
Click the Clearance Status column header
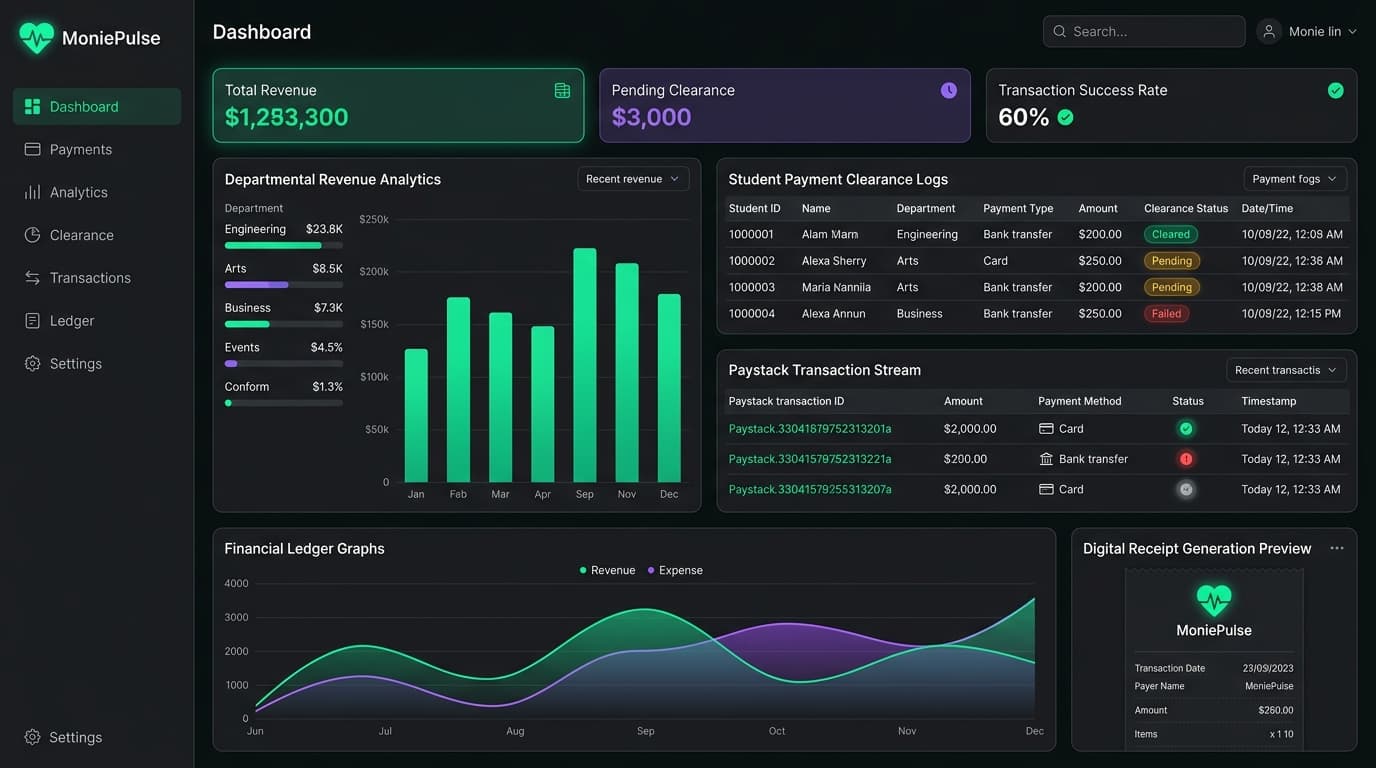pos(1186,208)
